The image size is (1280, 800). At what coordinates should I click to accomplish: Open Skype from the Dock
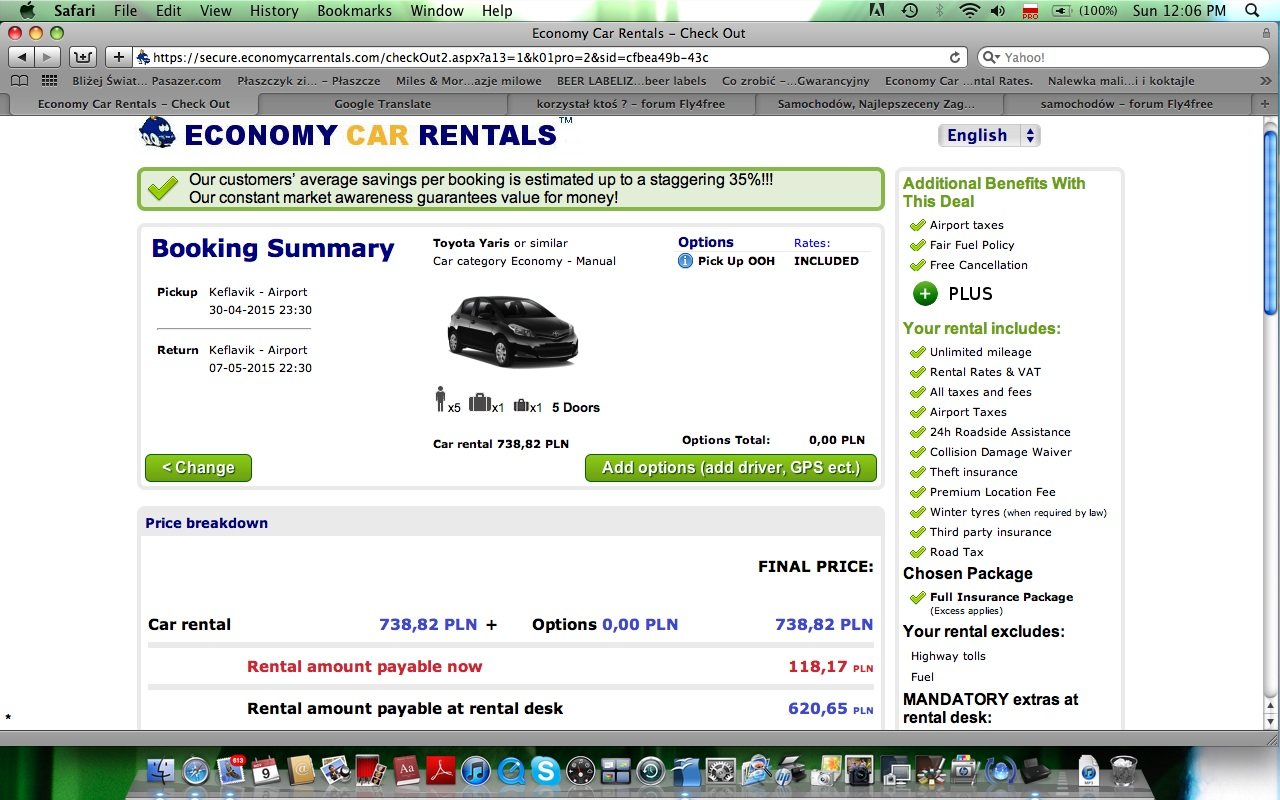point(545,771)
